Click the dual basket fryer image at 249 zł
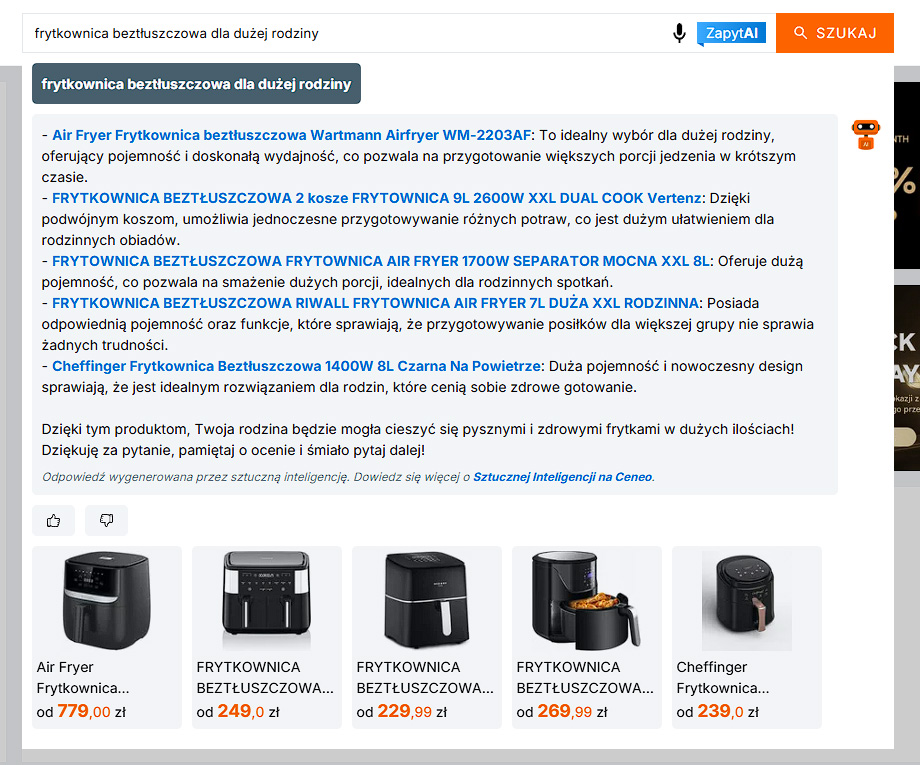920x765 pixels. 267,601
